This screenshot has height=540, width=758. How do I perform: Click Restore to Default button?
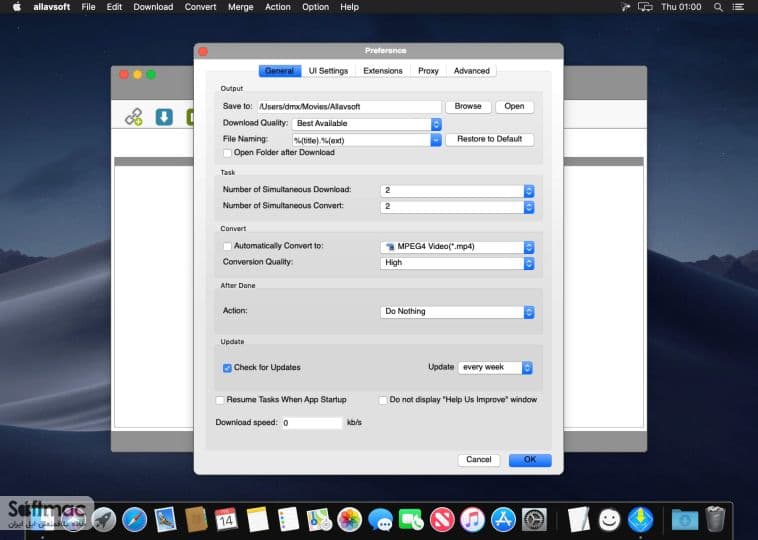(489, 139)
